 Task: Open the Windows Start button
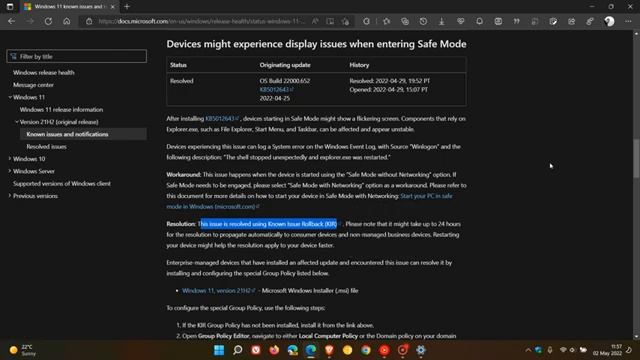pos(219,350)
